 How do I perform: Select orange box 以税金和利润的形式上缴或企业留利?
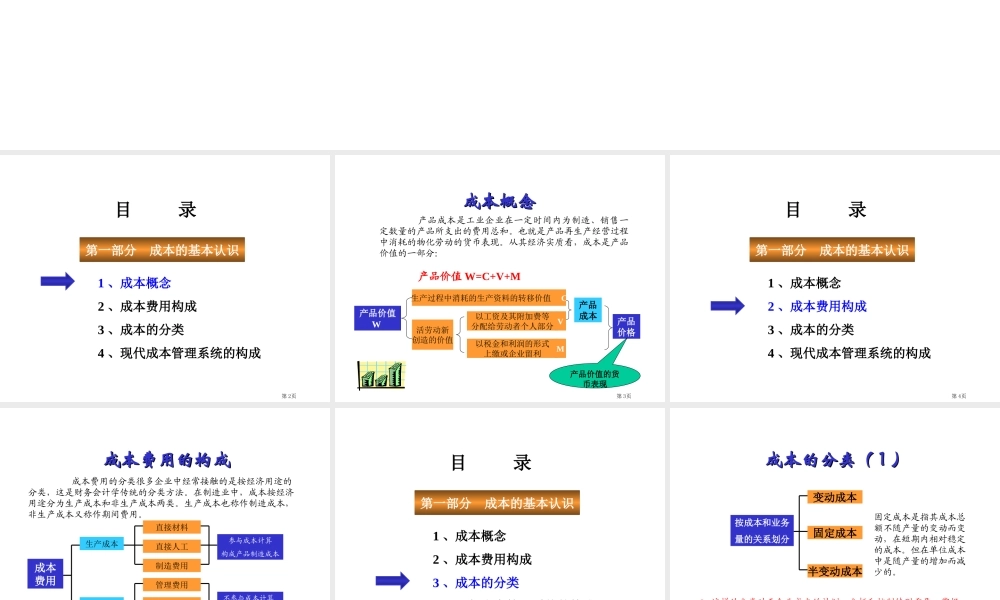[516, 348]
